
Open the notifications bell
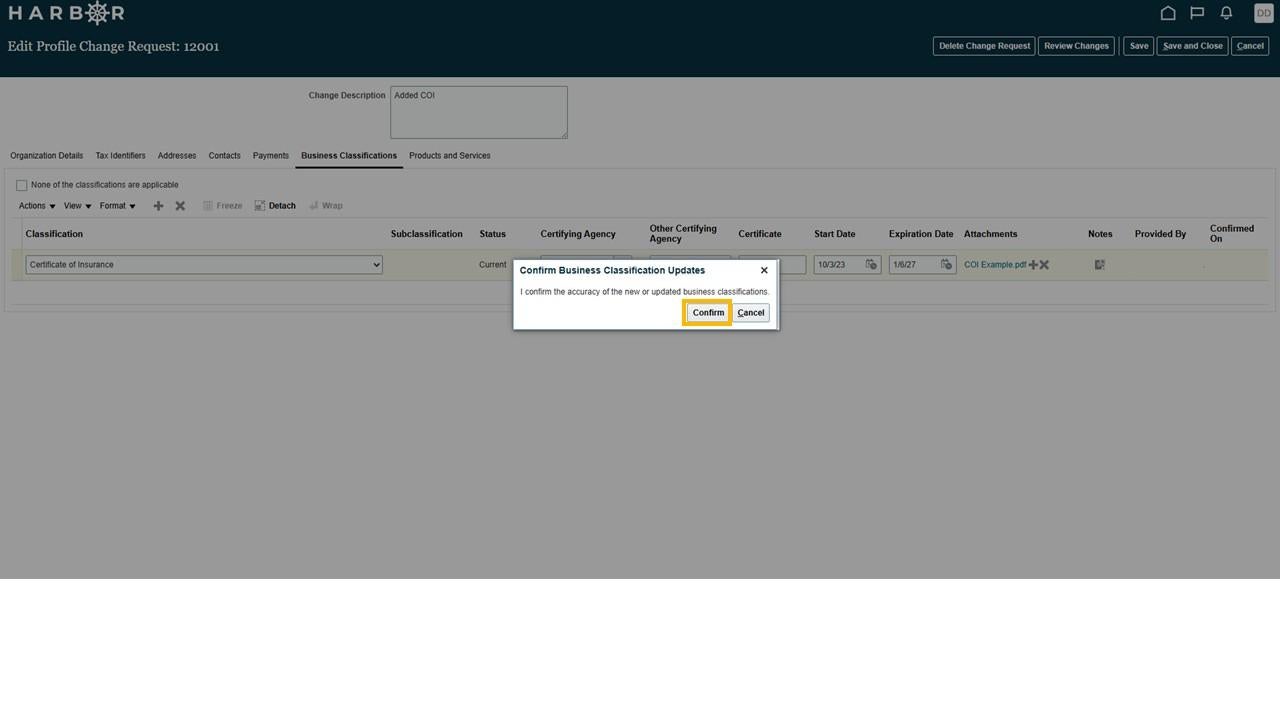1226,13
